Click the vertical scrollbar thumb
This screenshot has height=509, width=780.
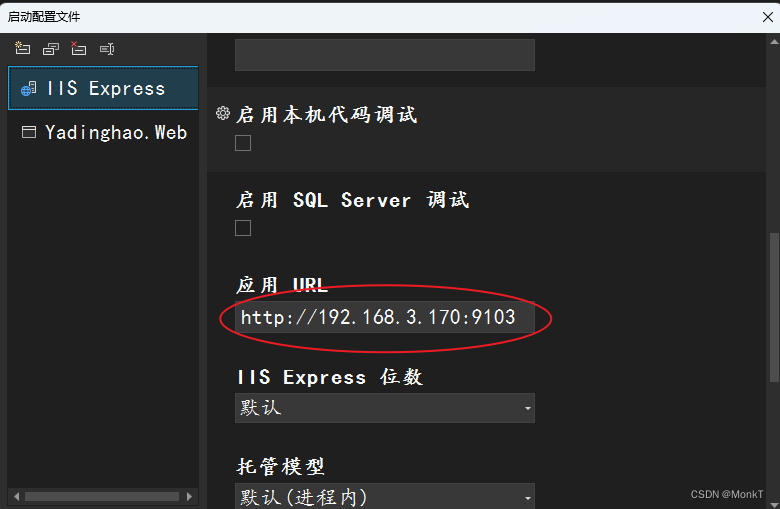[774, 307]
